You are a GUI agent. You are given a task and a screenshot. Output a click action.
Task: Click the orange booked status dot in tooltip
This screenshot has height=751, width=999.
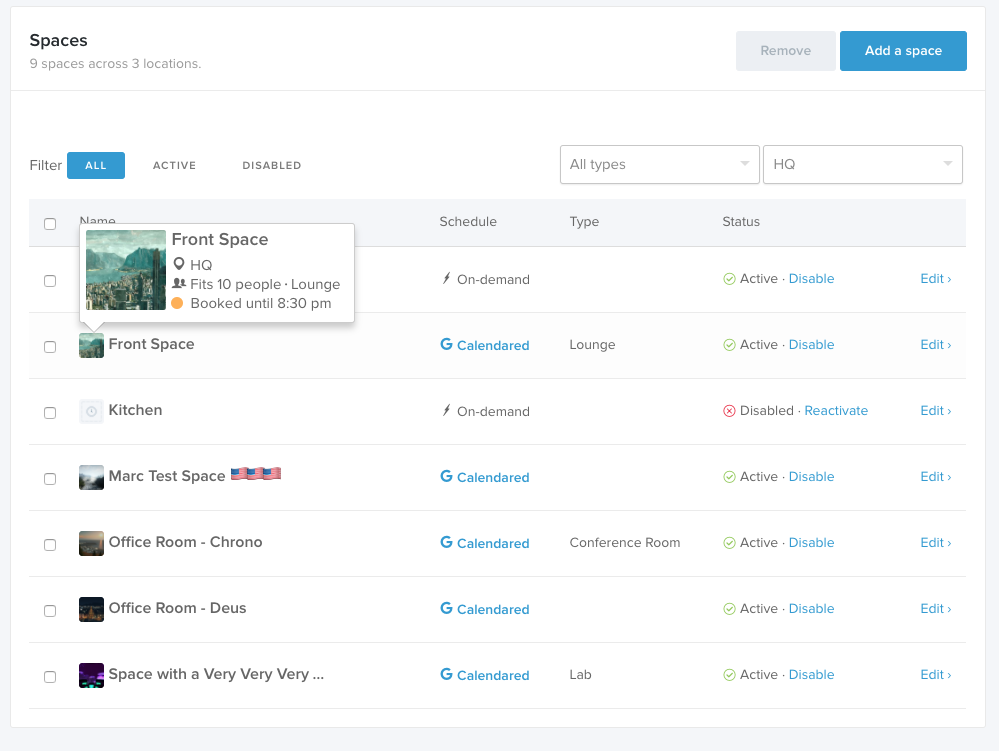pos(178,303)
